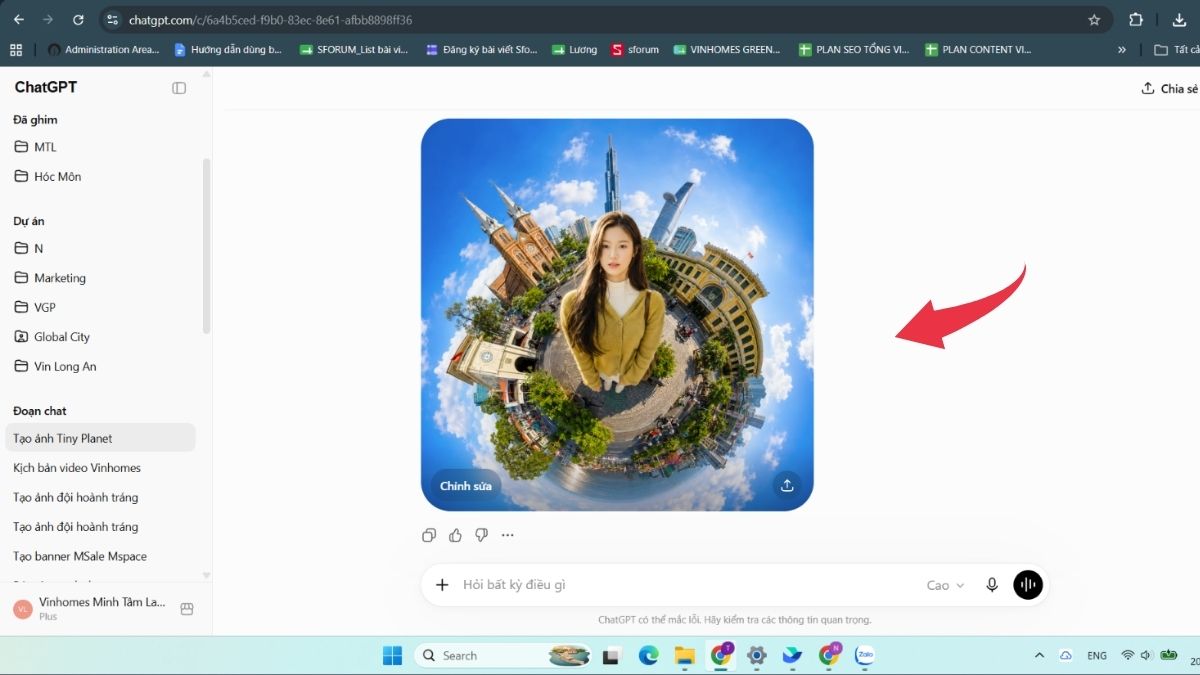Open the VINHOMES GREEN... bookmark

[727, 49]
